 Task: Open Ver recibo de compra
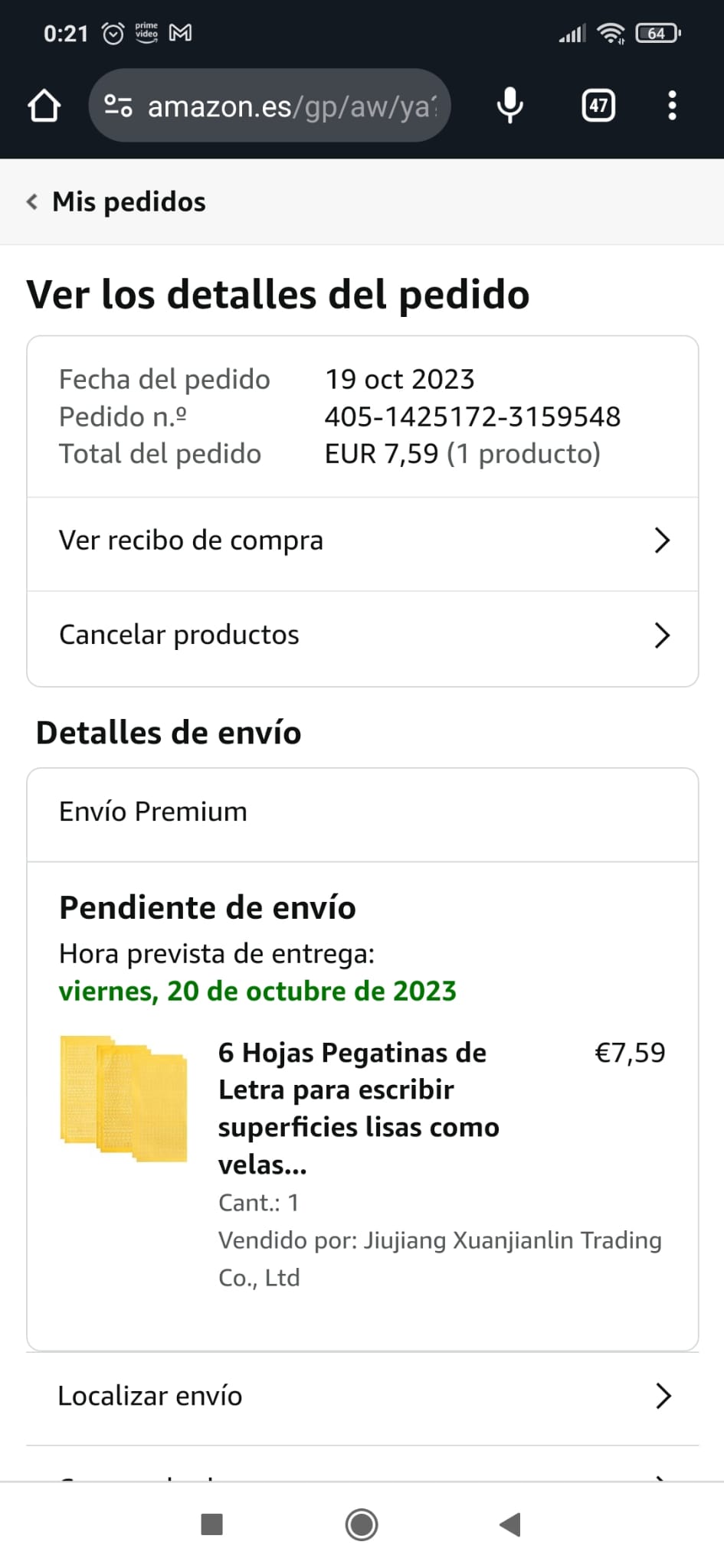192,541
